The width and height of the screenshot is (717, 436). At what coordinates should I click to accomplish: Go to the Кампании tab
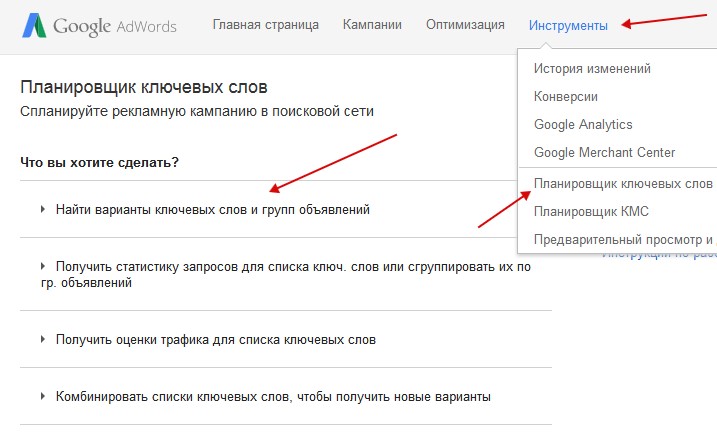point(372,25)
